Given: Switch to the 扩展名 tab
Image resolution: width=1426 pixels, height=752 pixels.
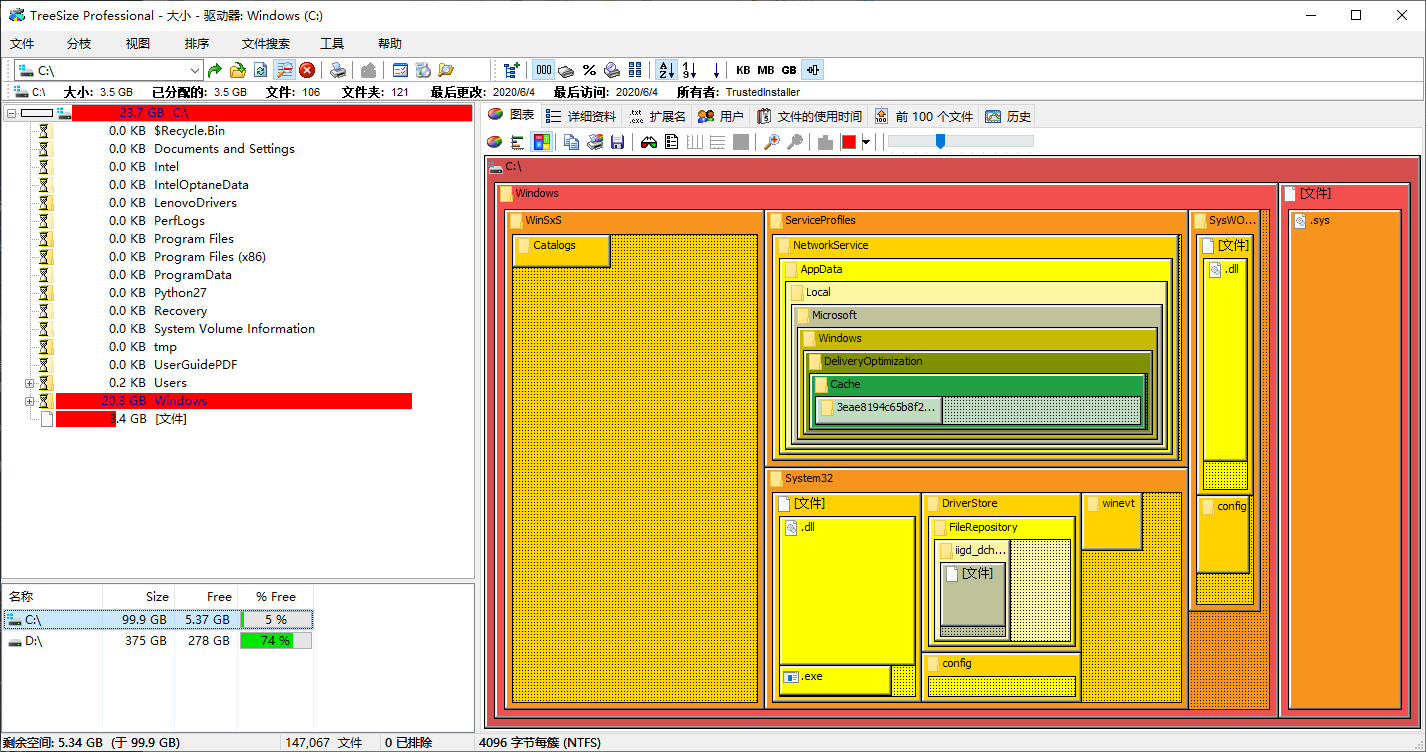Looking at the screenshot, I should tap(657, 116).
